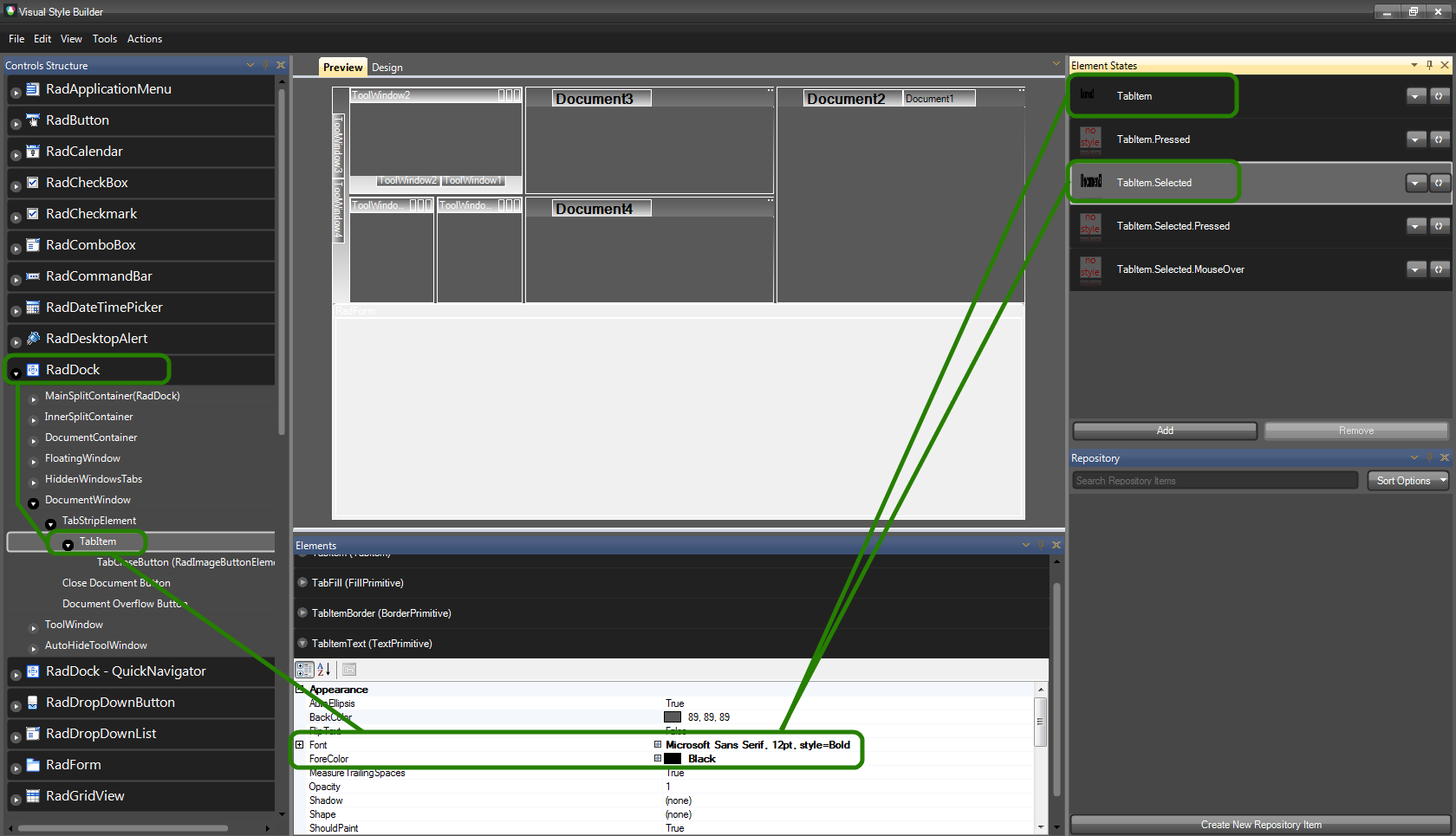Click the RadDock - QuickNavigator icon
Image resolution: width=1456 pixels, height=836 pixels.
[x=33, y=671]
